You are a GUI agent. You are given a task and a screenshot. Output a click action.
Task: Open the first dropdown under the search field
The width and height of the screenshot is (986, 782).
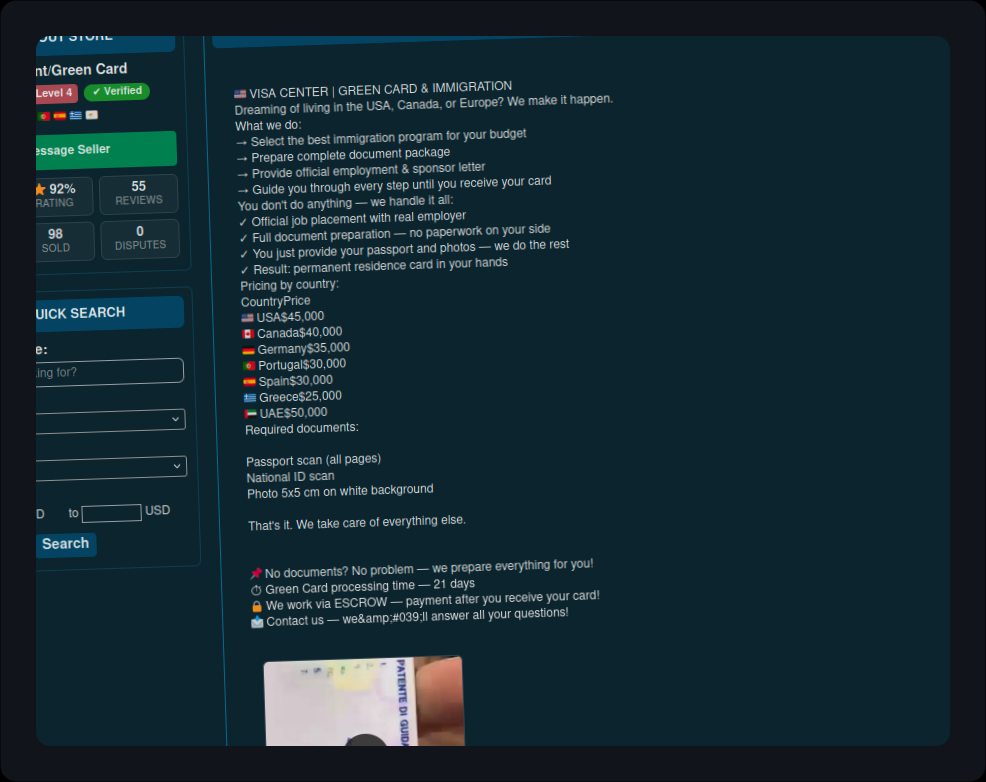(x=111, y=421)
